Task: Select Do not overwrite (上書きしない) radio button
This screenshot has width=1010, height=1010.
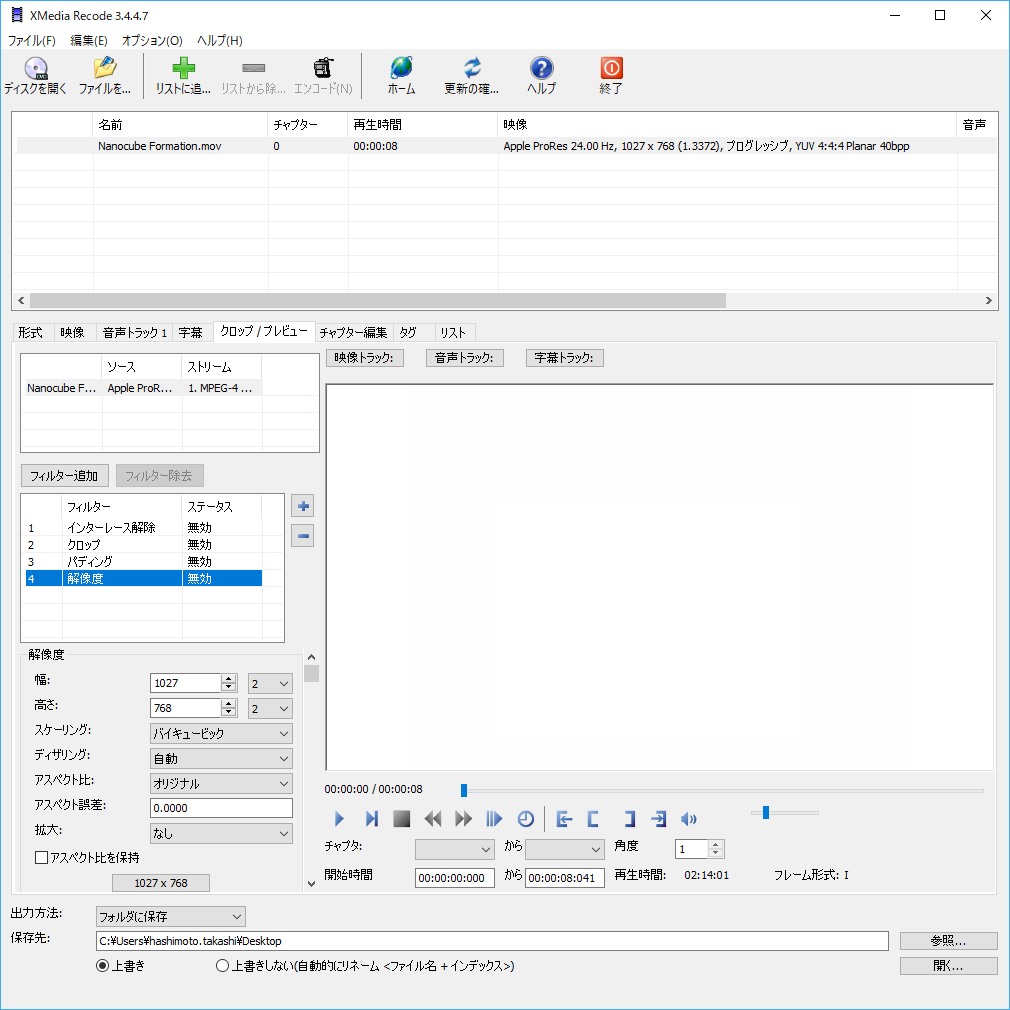Action: 222,966
